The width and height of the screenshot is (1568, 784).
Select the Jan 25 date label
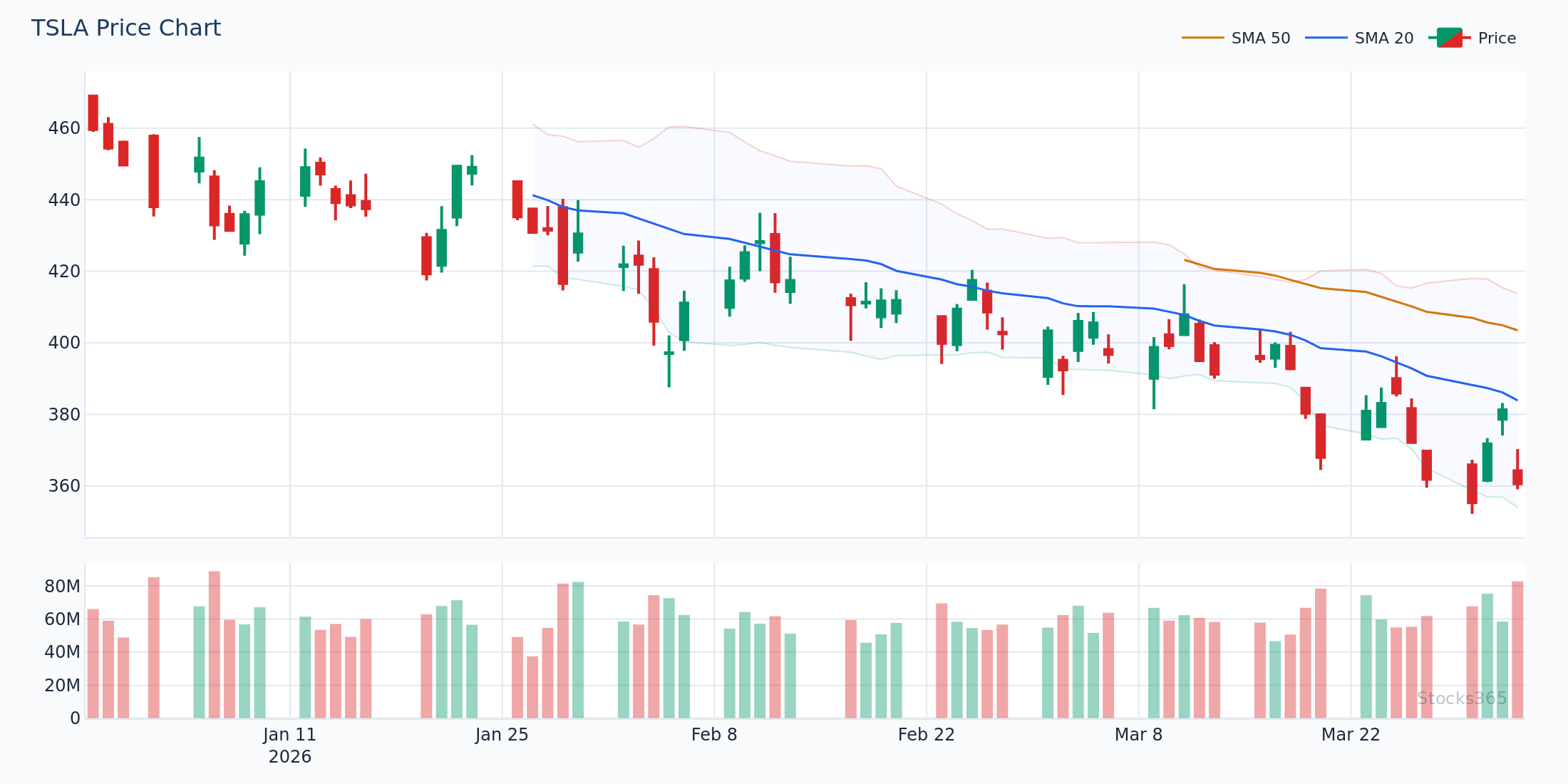(x=502, y=735)
